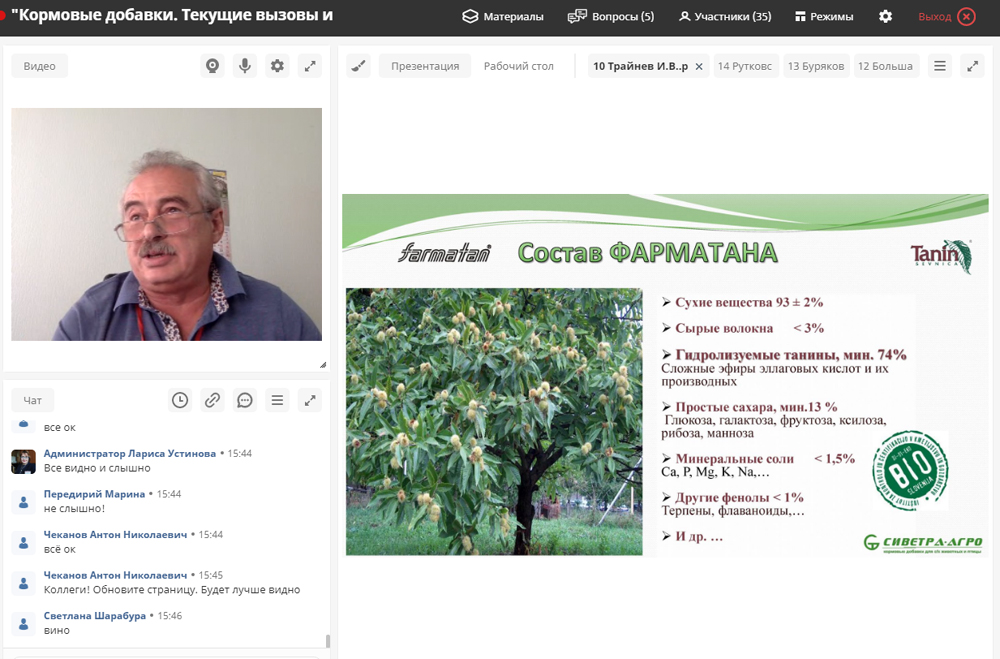Image resolution: width=1000 pixels, height=659 pixels.
Task: Click the name Светлана Шарабура in chat
Action: (x=94, y=616)
